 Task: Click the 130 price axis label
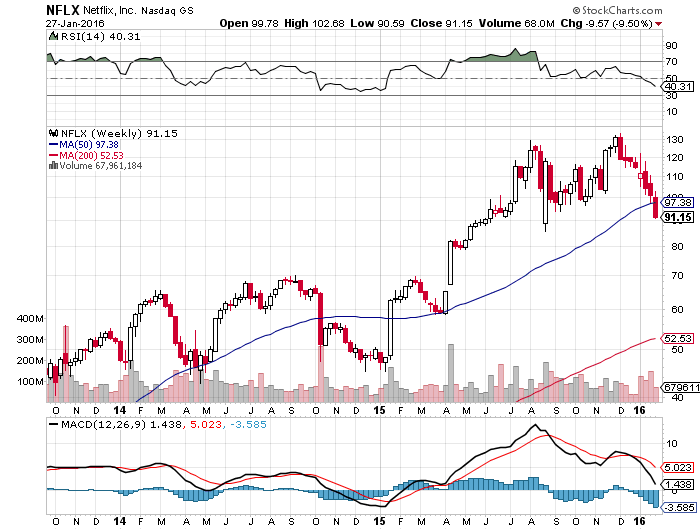tap(675, 140)
